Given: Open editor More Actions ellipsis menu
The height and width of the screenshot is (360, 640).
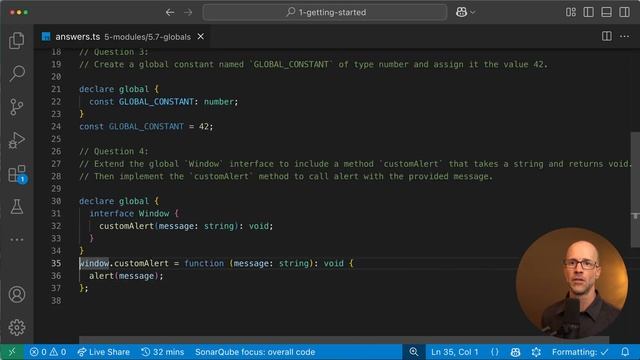Looking at the screenshot, I should click(x=624, y=36).
